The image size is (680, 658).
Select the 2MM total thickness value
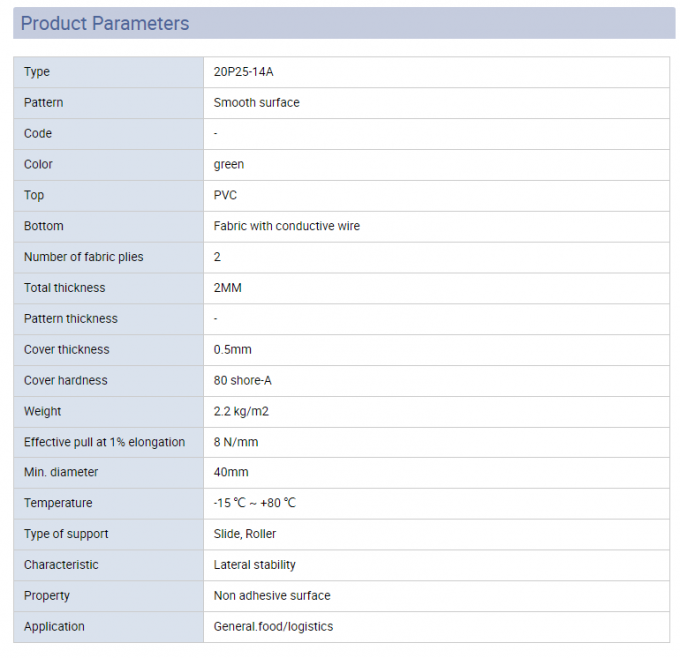coord(227,289)
